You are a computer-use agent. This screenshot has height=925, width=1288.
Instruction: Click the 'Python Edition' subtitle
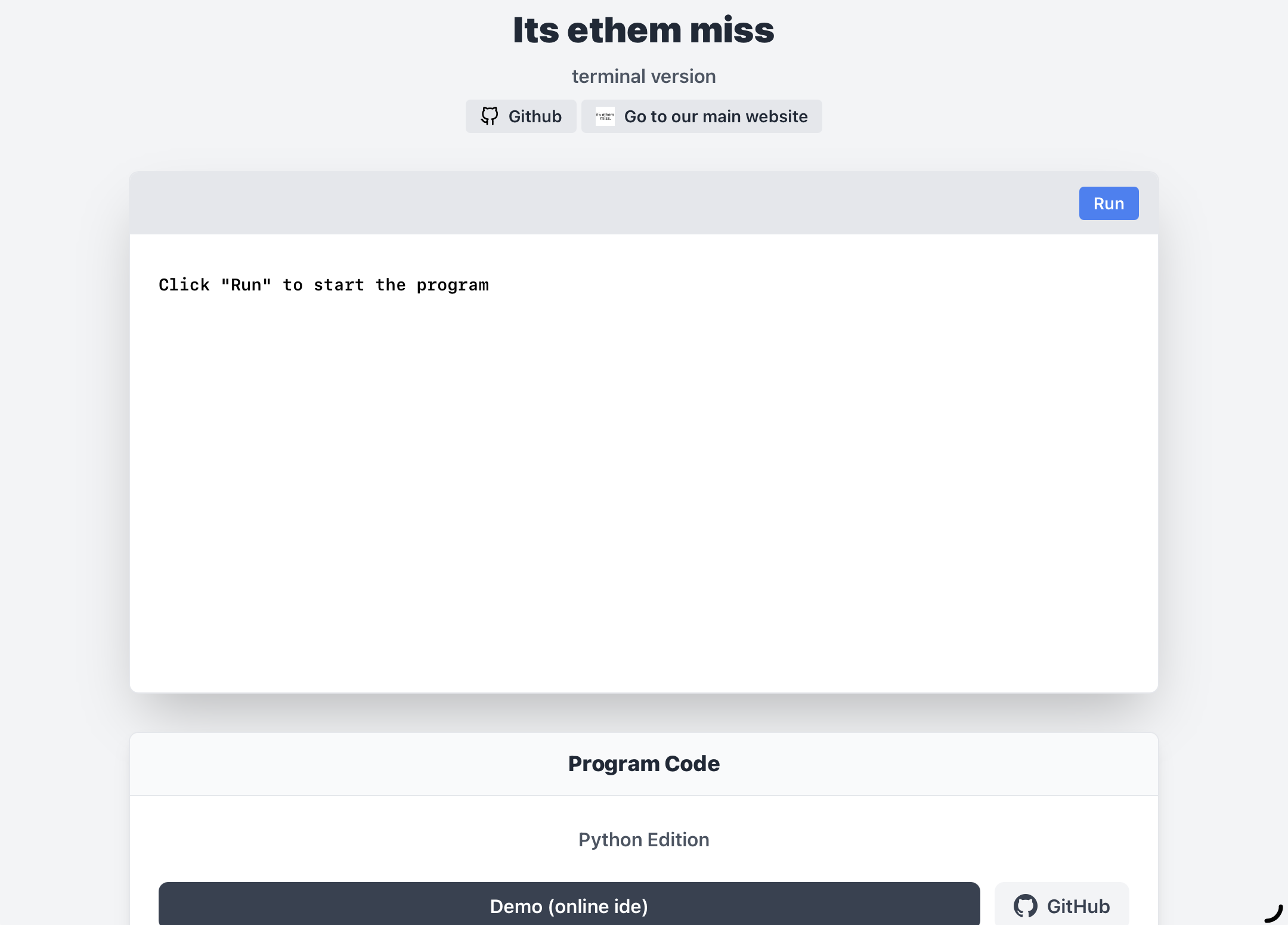(644, 840)
